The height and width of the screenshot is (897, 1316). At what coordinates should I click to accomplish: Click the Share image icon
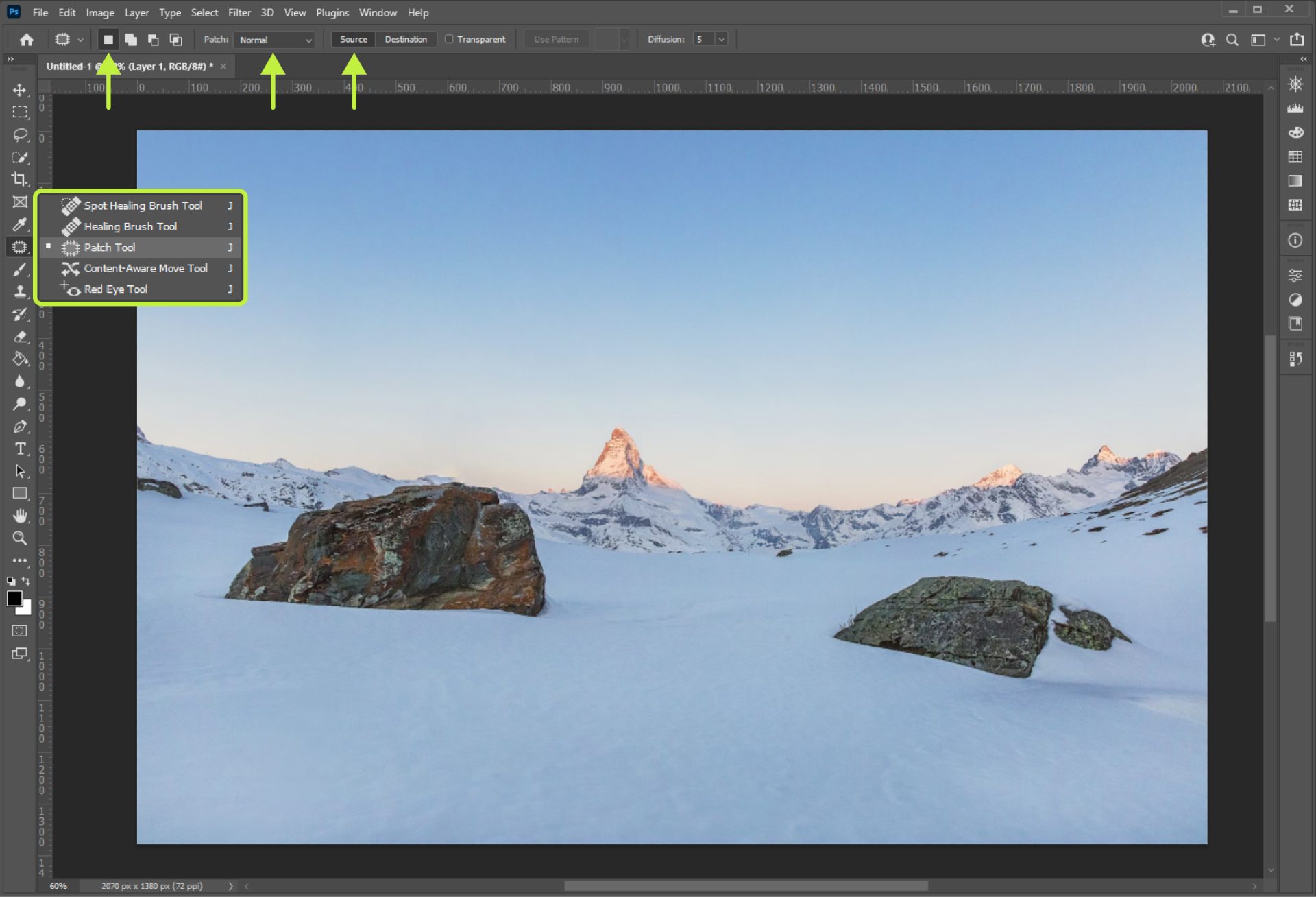[1297, 40]
